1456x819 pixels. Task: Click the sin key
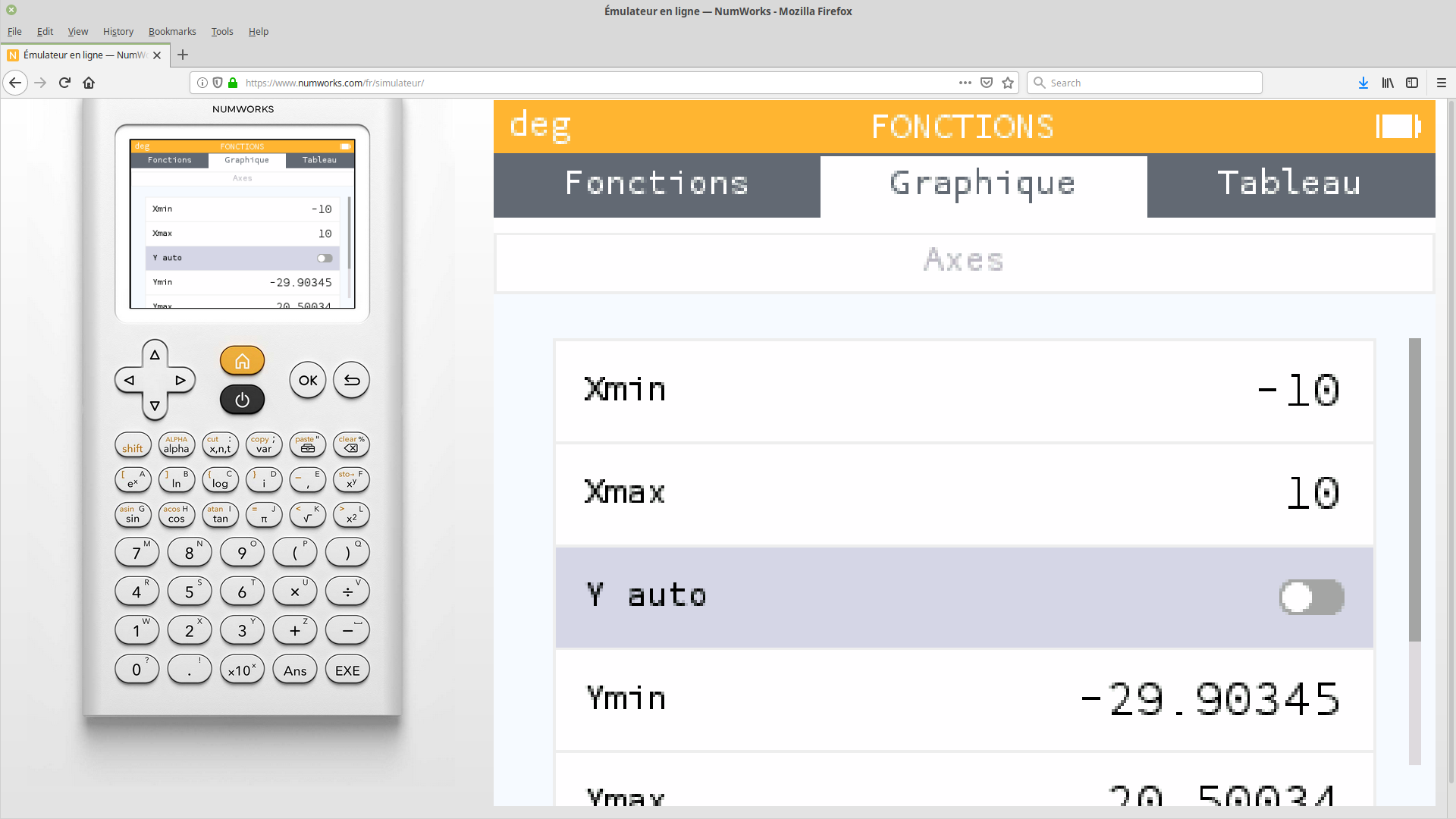pyautogui.click(x=133, y=515)
